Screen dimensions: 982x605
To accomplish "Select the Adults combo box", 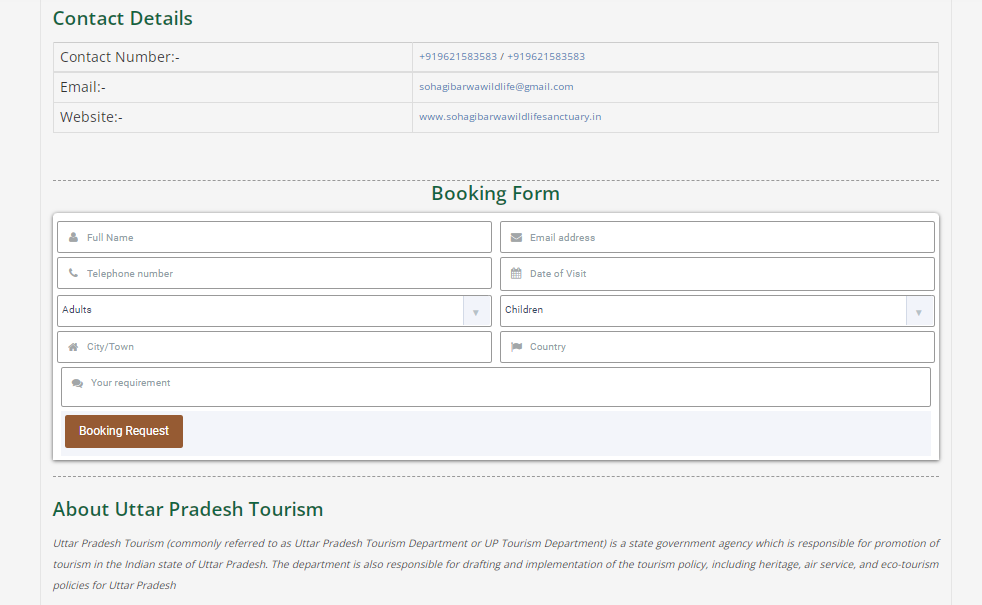I will point(274,311).
